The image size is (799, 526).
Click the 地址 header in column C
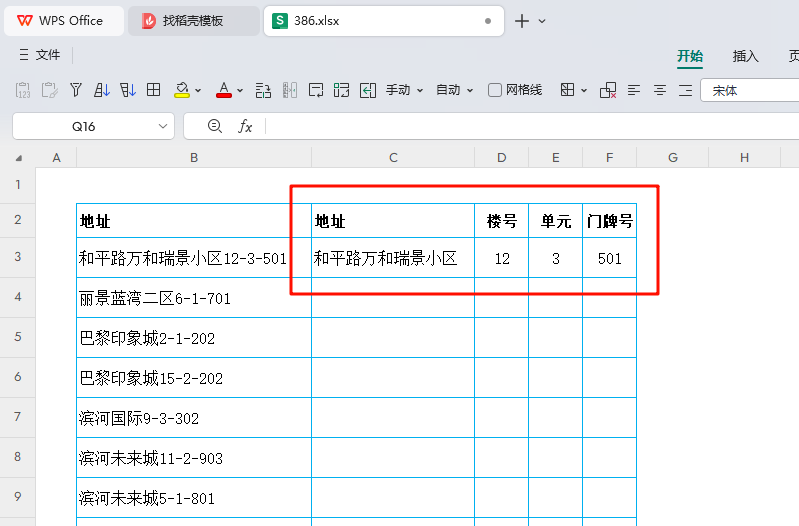tap(393, 221)
